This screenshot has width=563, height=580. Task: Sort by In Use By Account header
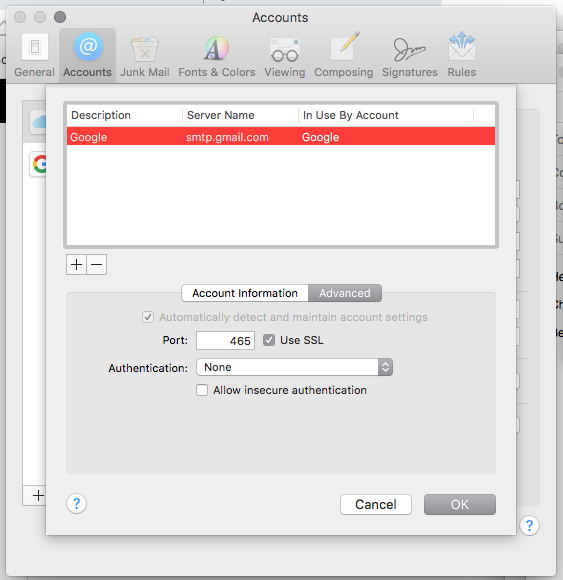point(386,115)
